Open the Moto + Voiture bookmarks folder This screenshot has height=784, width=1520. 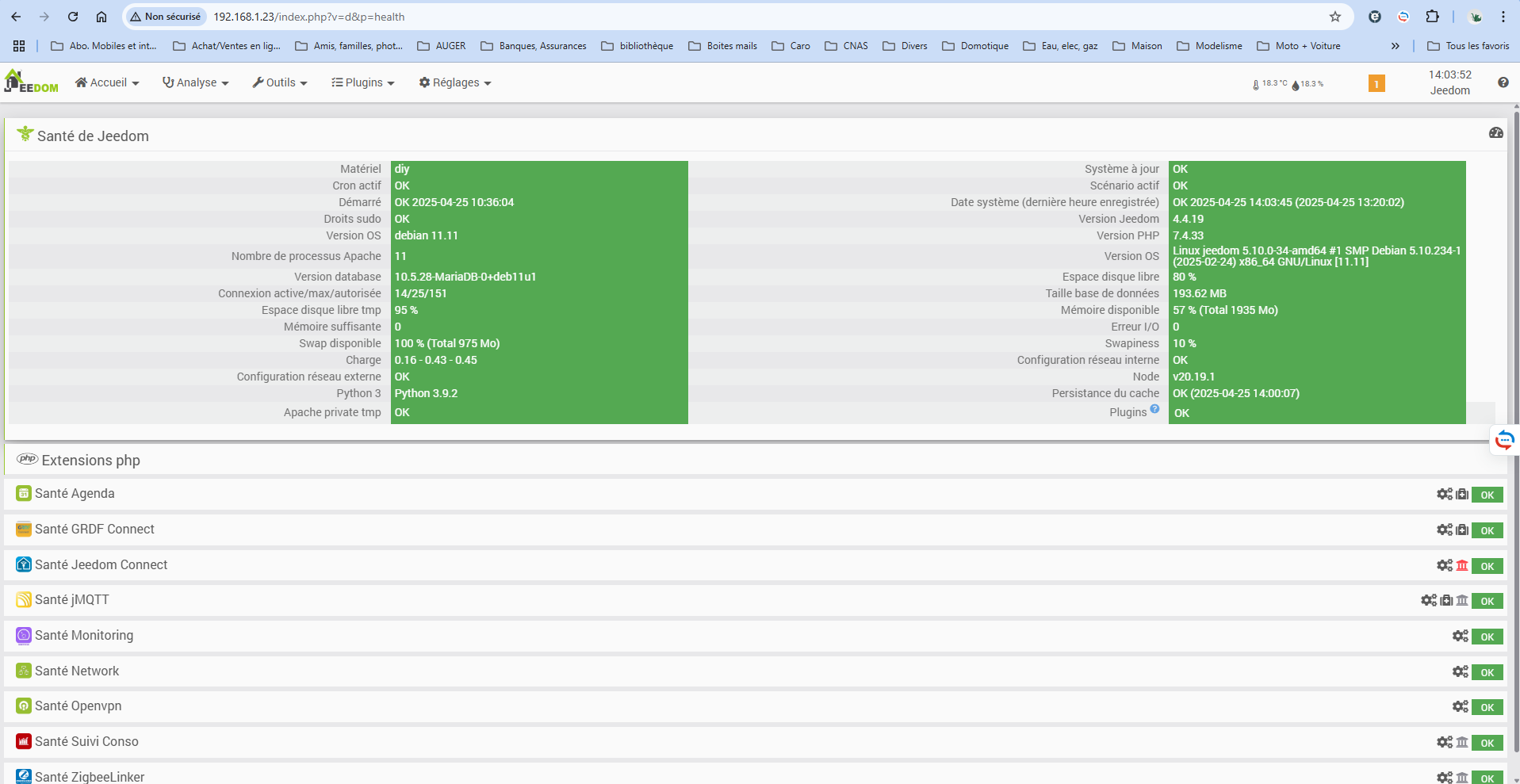[x=1299, y=46]
